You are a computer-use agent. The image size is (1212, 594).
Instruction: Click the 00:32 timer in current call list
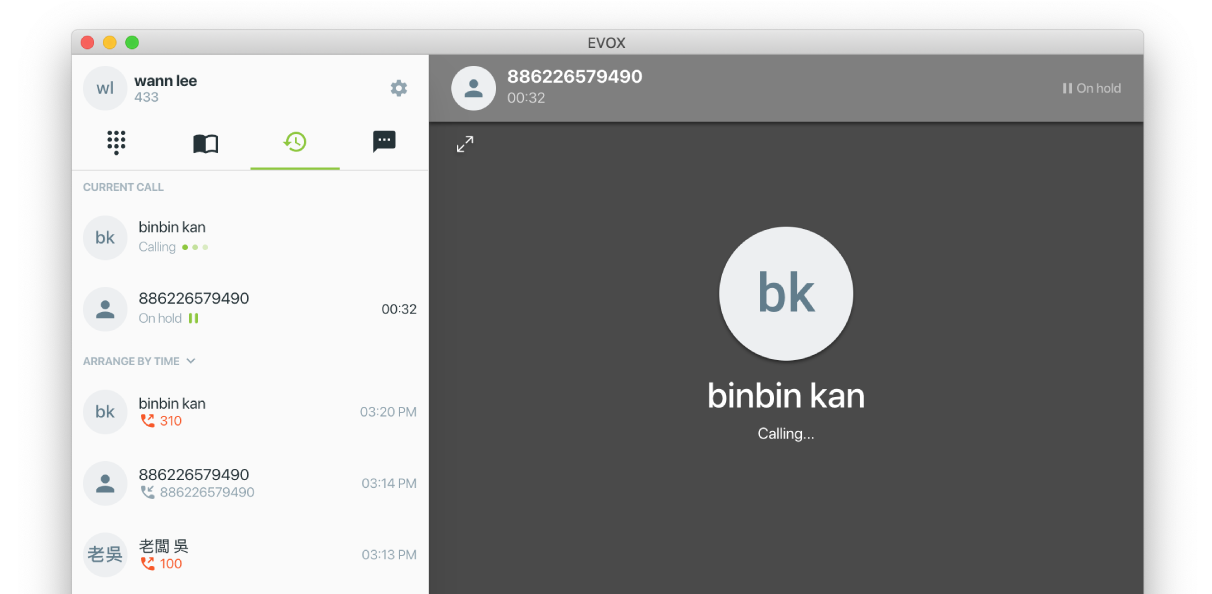click(399, 309)
